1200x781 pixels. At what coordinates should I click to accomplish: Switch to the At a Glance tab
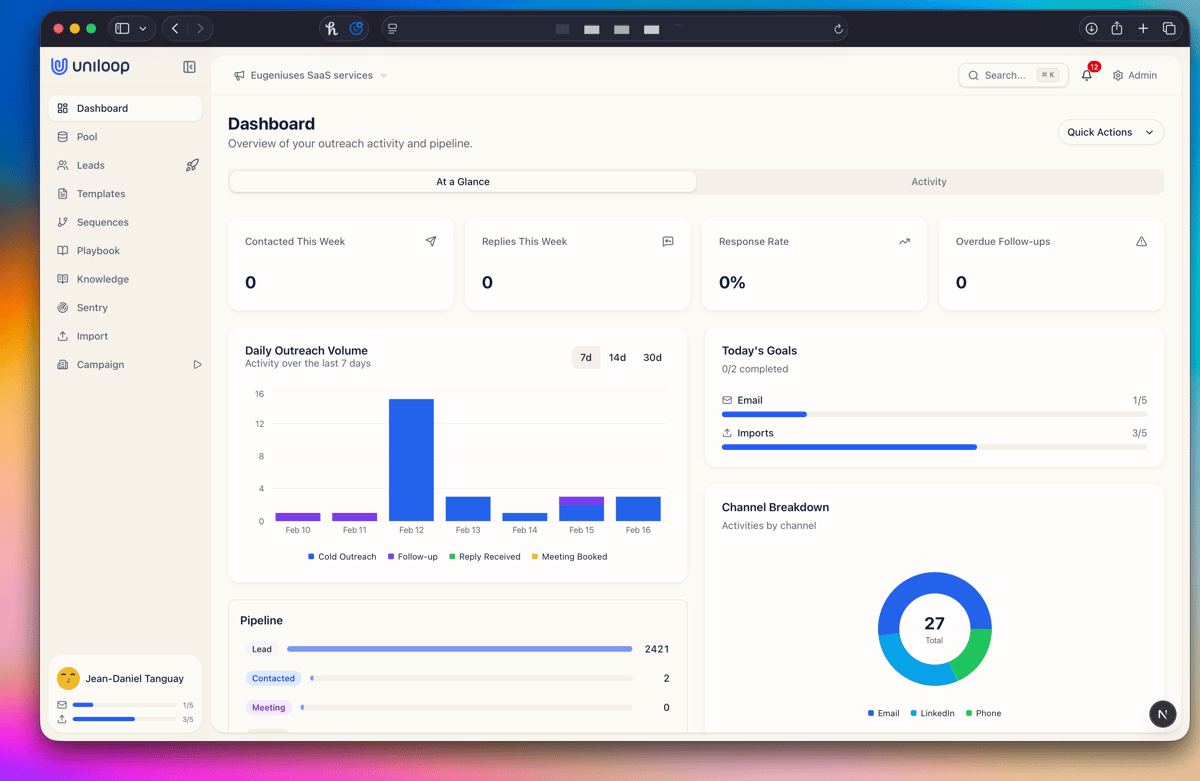click(463, 182)
